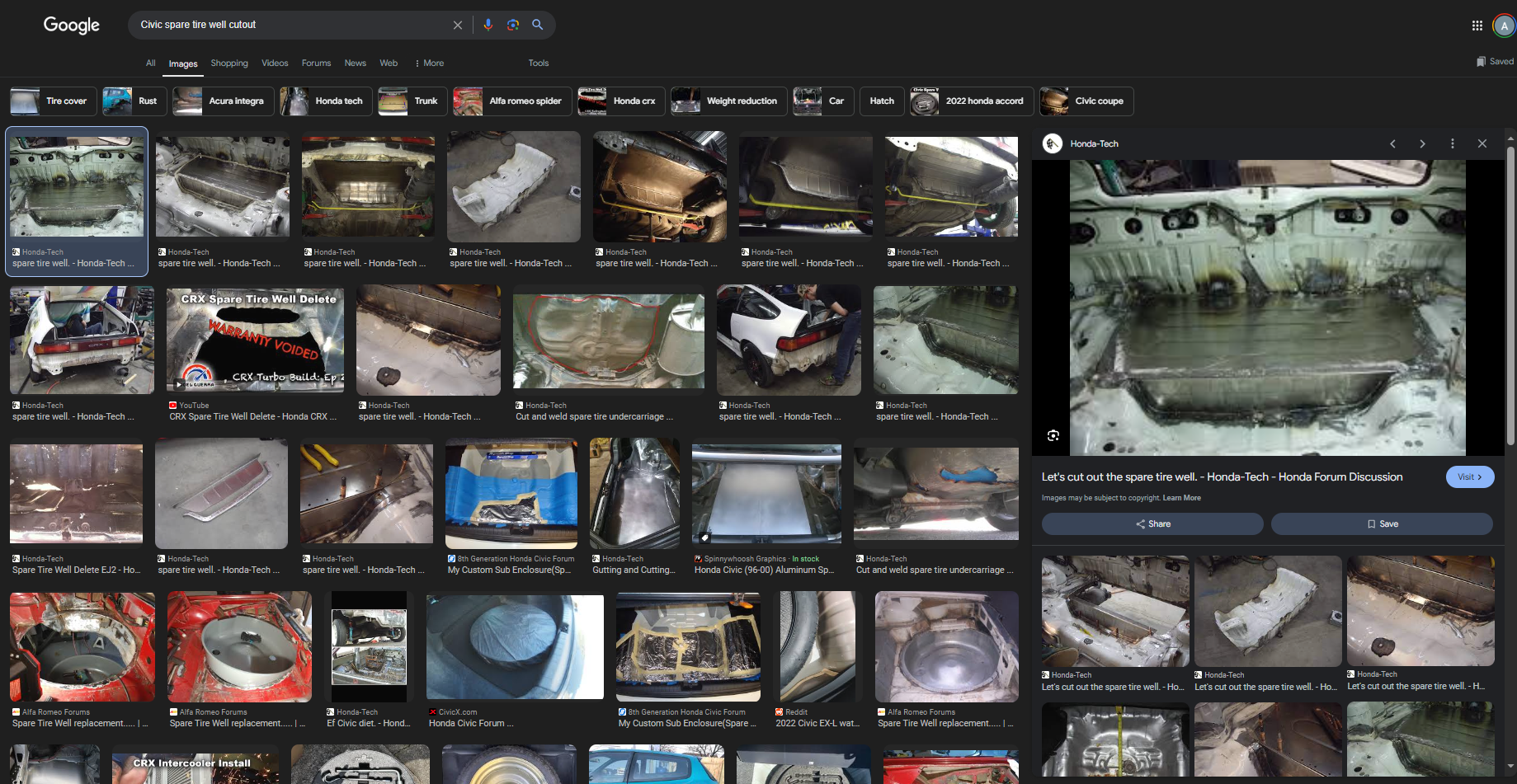Open the preview panel three-dot options menu
The image size is (1517, 784).
tap(1452, 143)
